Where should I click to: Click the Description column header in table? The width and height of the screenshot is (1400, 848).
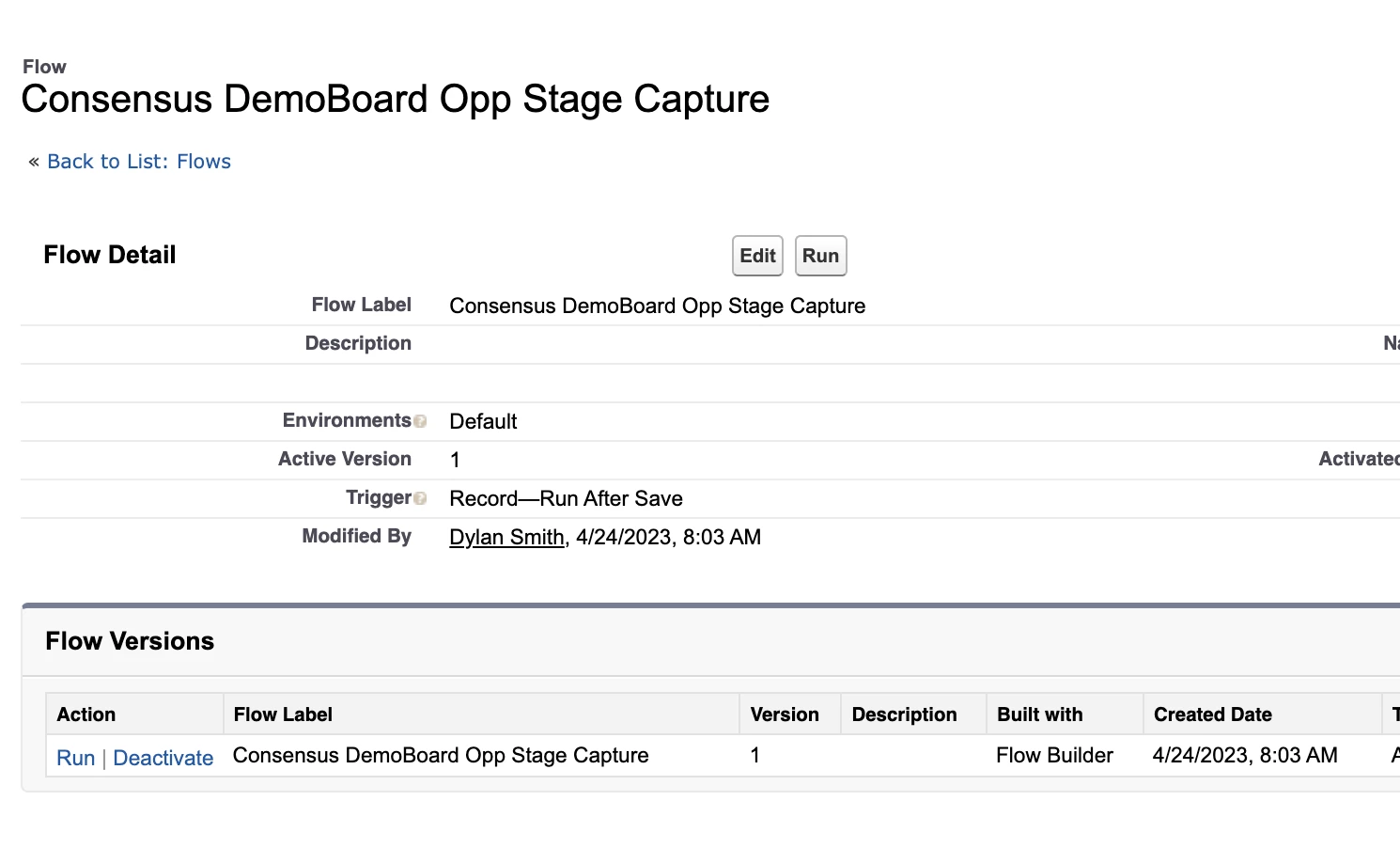904,715
